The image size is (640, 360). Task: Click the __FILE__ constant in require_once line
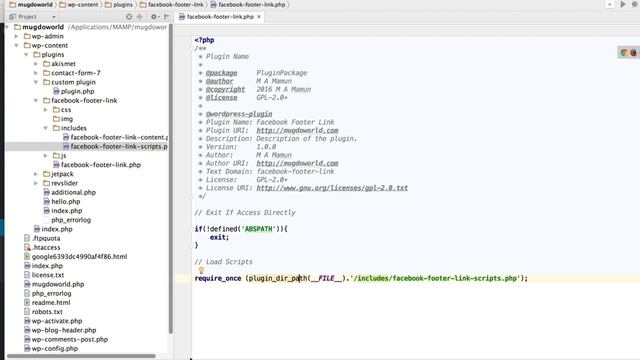326,278
